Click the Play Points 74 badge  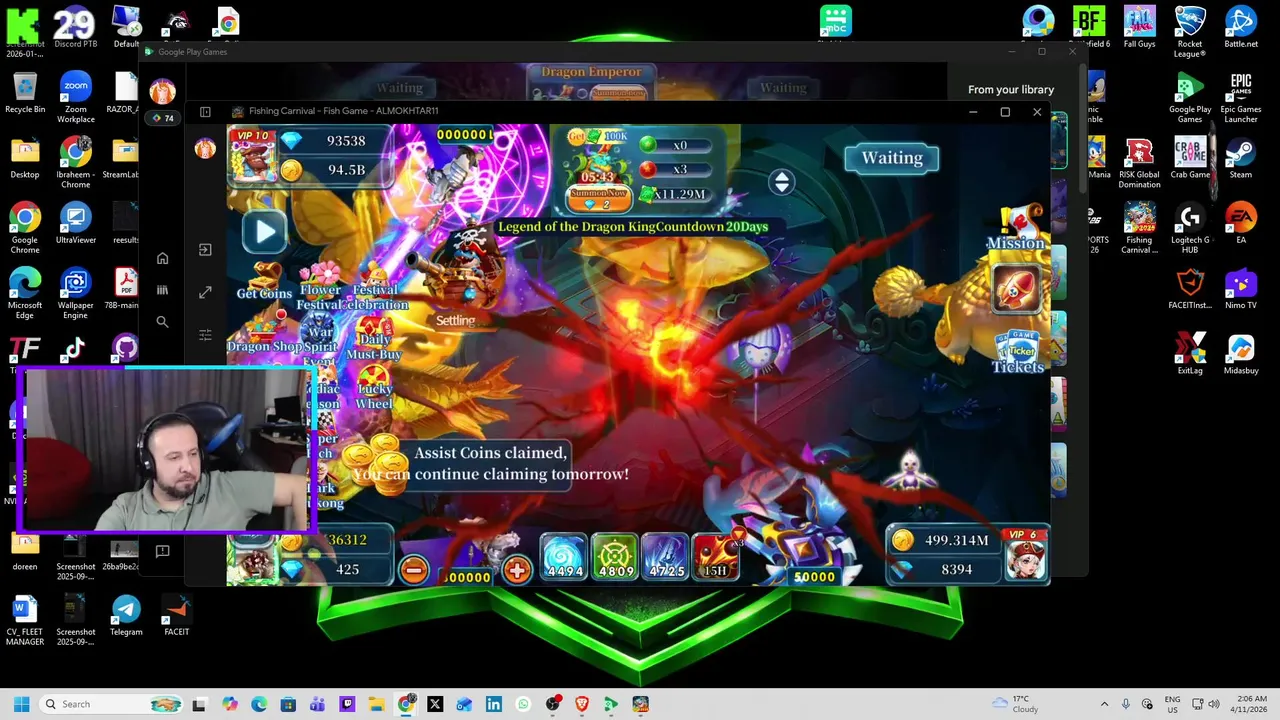(x=163, y=118)
